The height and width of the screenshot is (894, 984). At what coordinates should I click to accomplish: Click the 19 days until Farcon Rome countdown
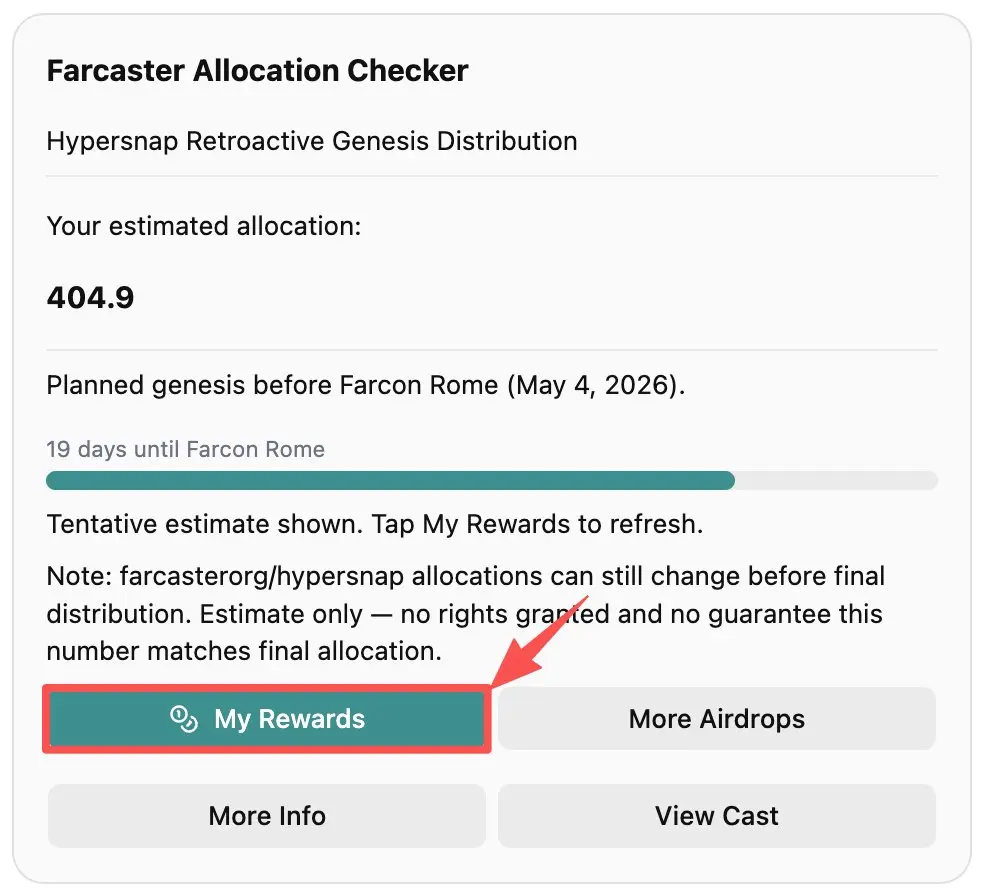(x=185, y=449)
